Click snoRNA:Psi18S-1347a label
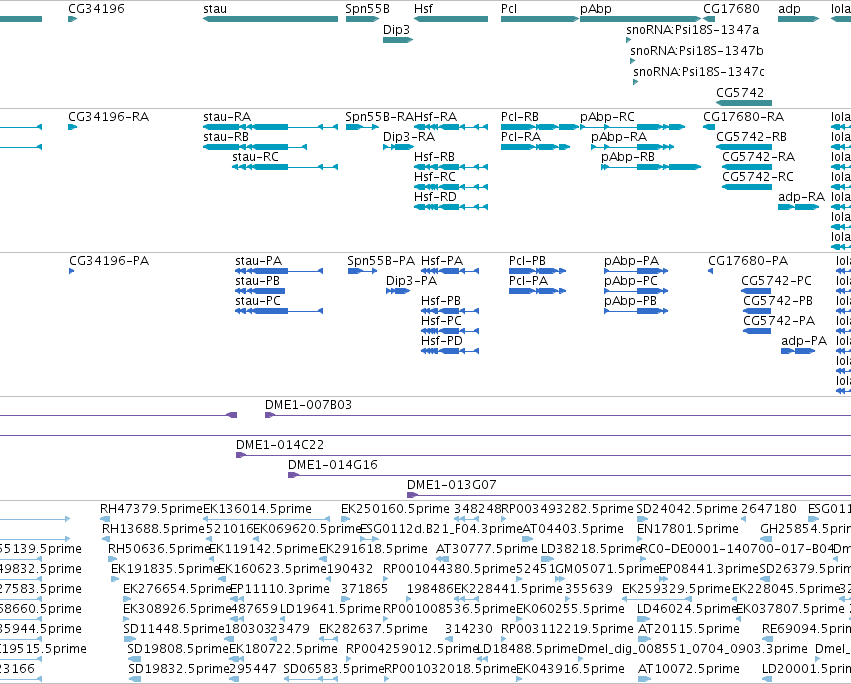 pyautogui.click(x=693, y=29)
